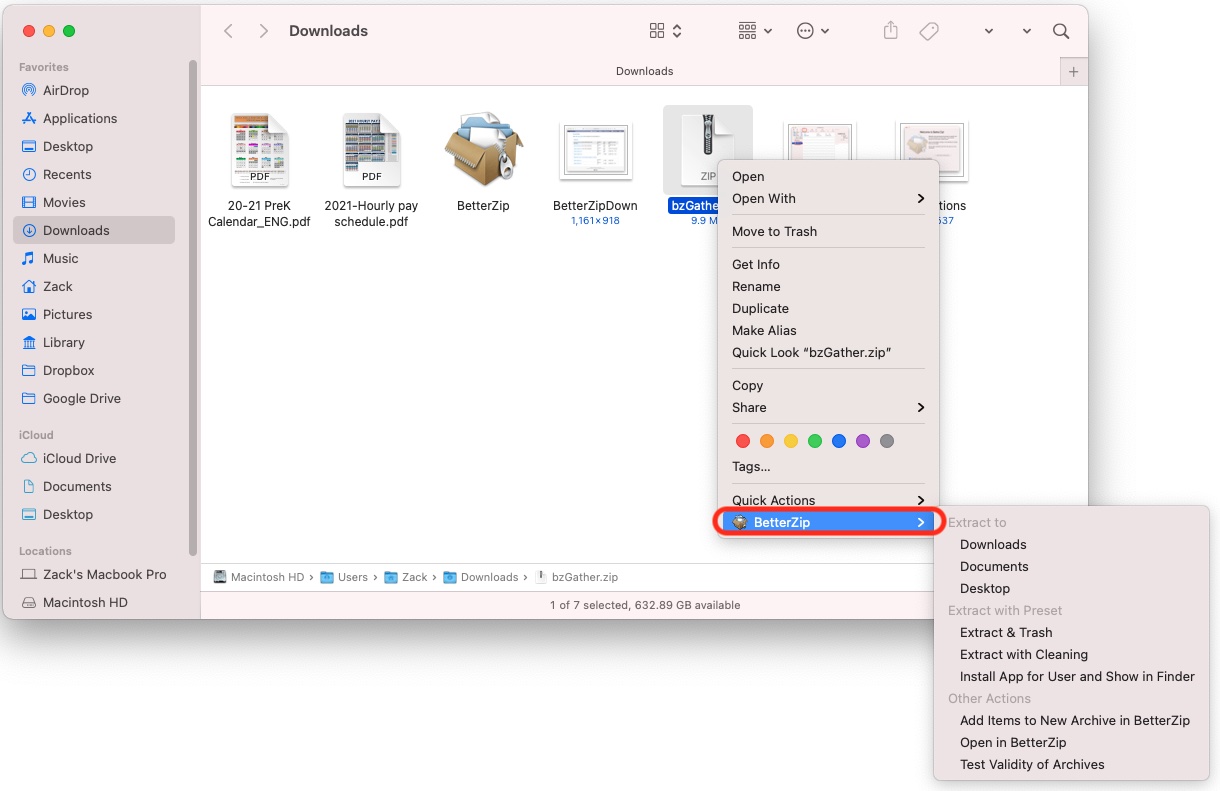
Task: Go back using the toolbar back arrow
Action: [229, 31]
